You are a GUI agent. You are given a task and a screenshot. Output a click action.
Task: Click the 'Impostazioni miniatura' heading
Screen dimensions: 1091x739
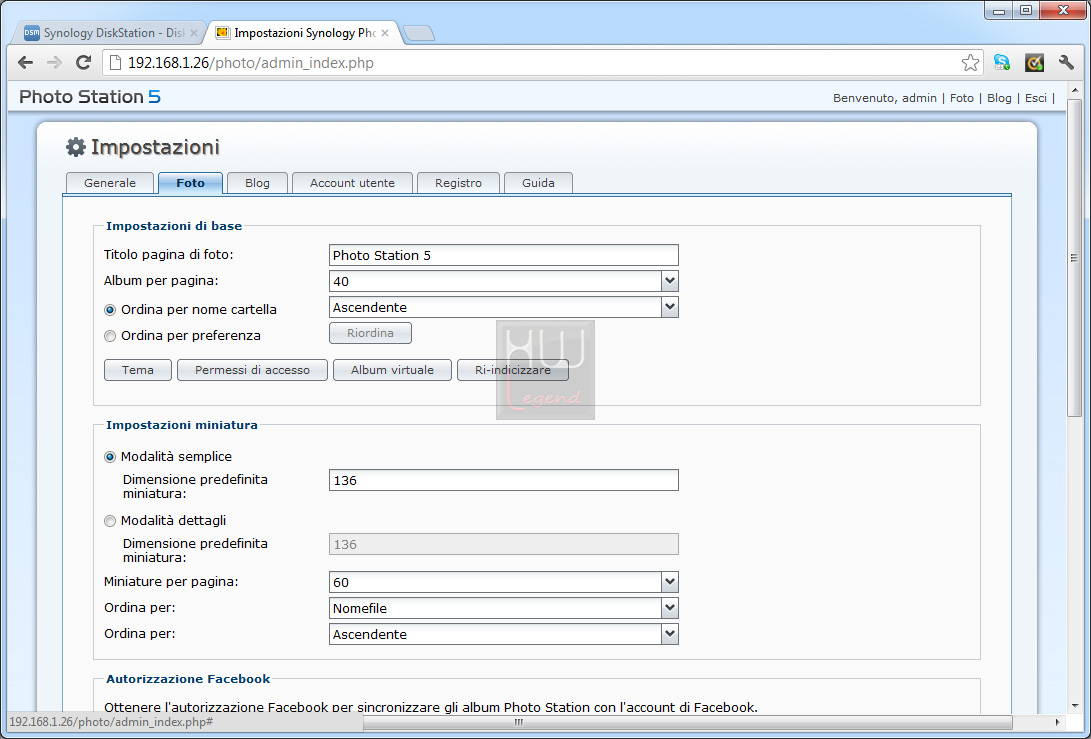point(182,425)
